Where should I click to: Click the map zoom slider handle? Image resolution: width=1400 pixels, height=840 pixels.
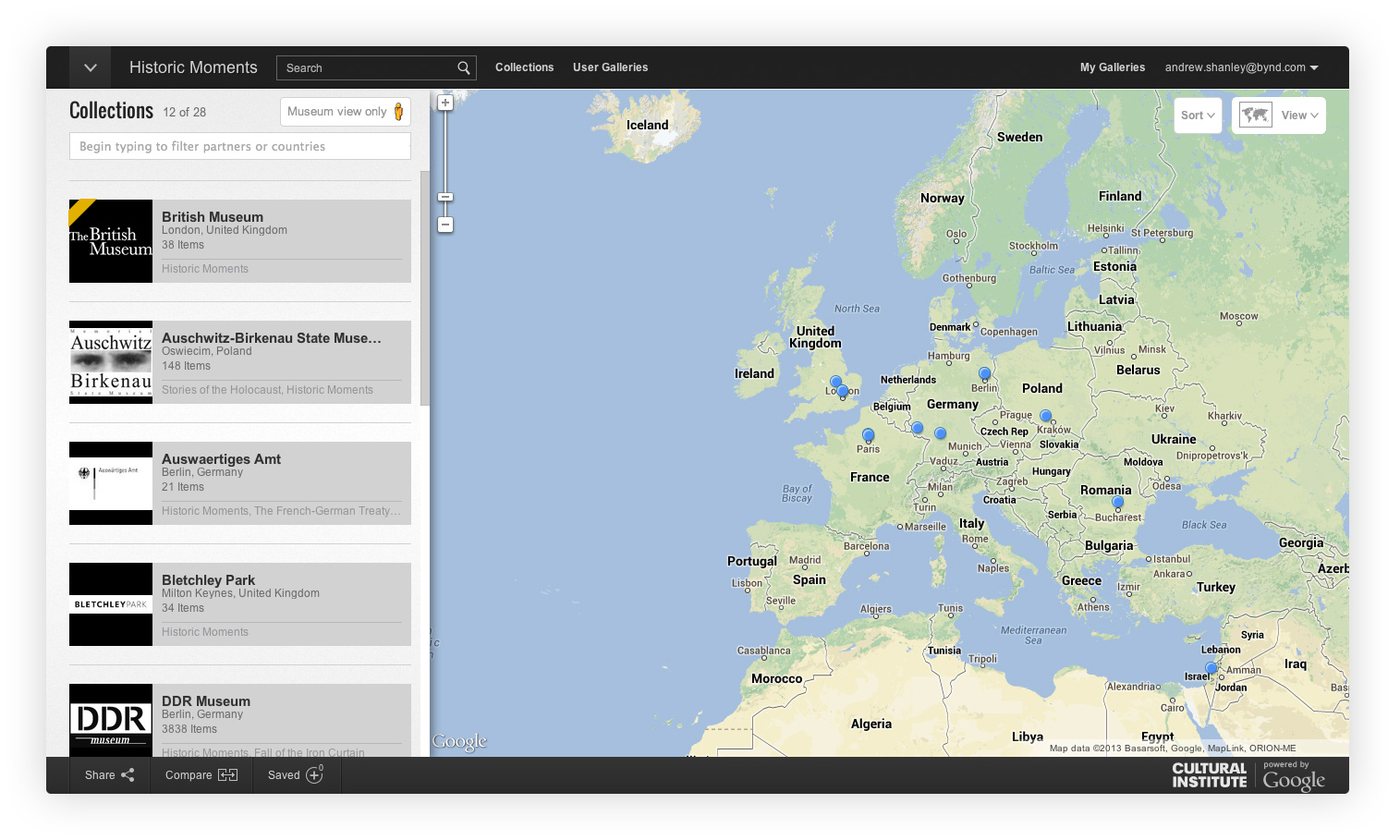(445, 197)
